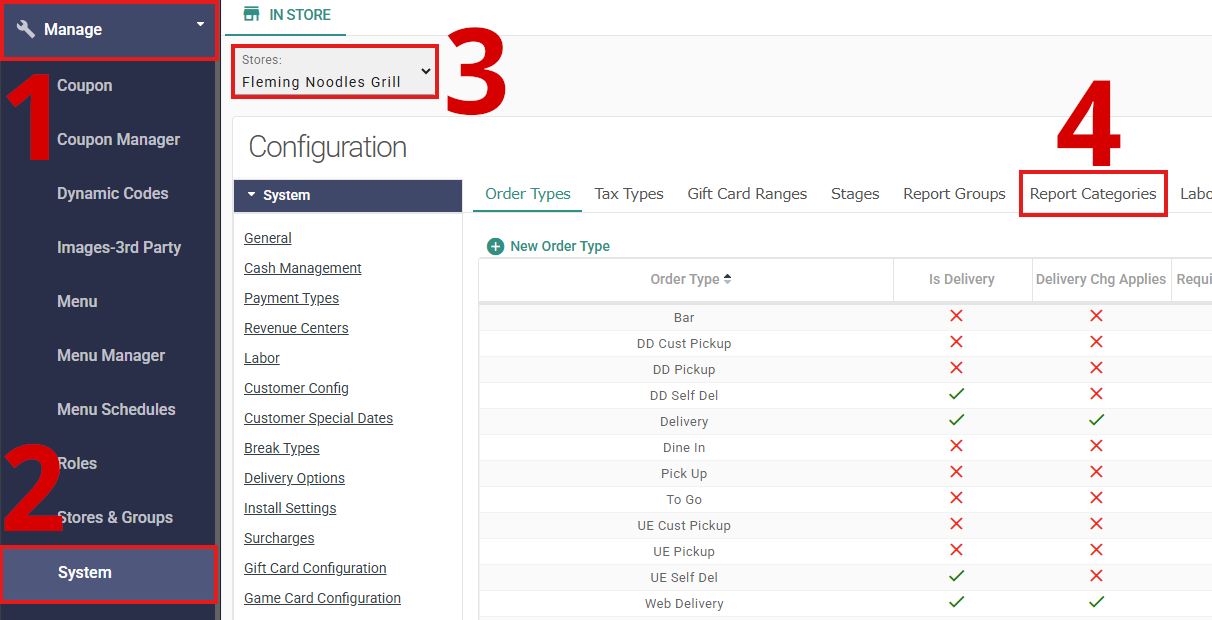Open the Gift Card Configuration link
Viewport: 1212px width, 620px height.
pyautogui.click(x=315, y=568)
